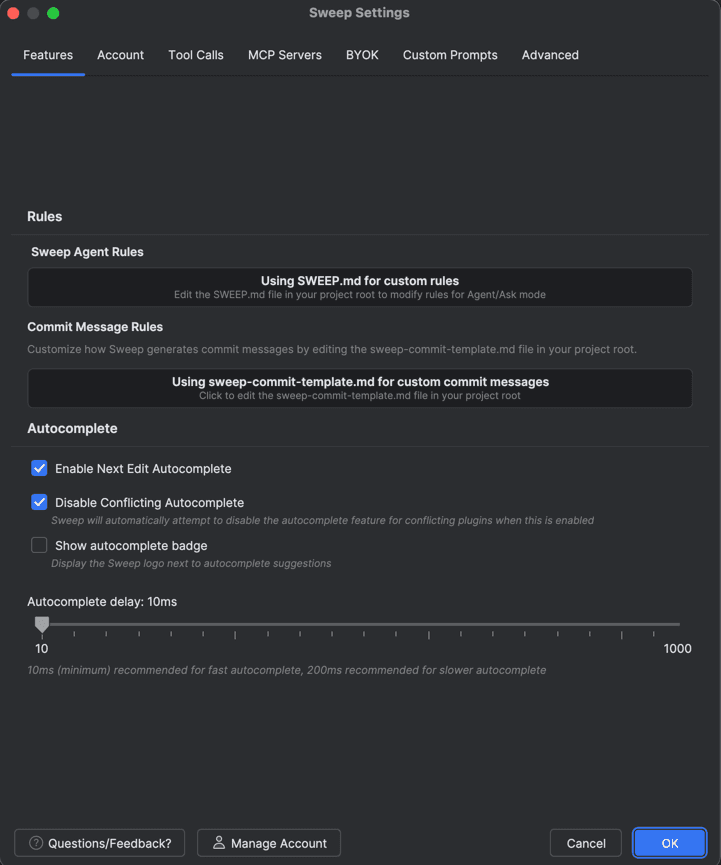721x865 pixels.
Task: Select the Features tab
Action: click(47, 55)
